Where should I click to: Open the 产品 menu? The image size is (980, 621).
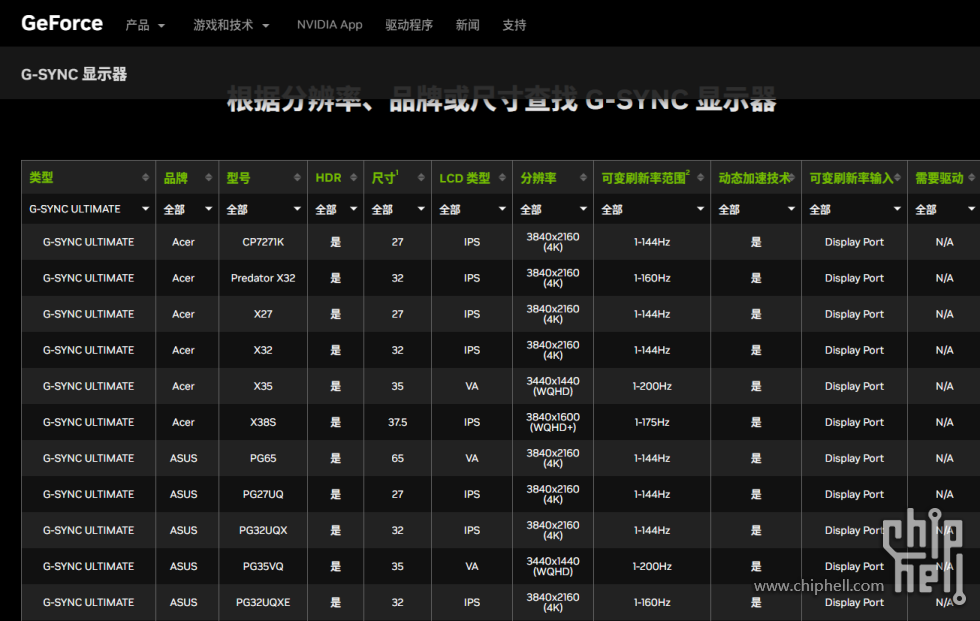pos(144,25)
